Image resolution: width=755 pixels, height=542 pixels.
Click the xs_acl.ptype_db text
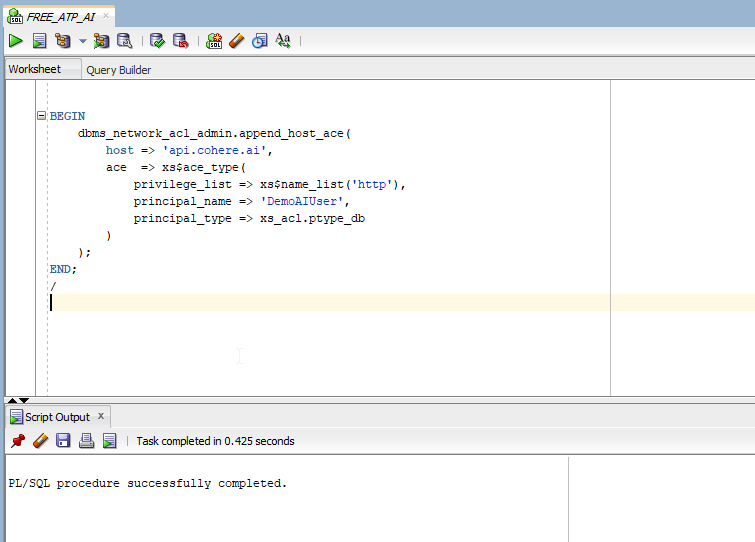[x=312, y=219]
